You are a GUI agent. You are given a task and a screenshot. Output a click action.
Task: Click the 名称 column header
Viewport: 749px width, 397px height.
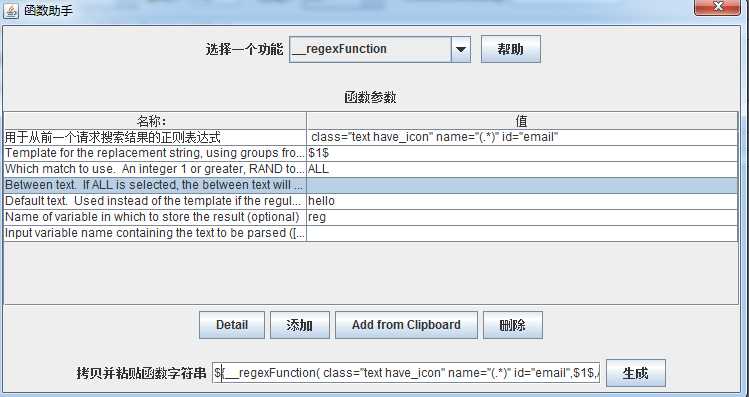coord(155,121)
